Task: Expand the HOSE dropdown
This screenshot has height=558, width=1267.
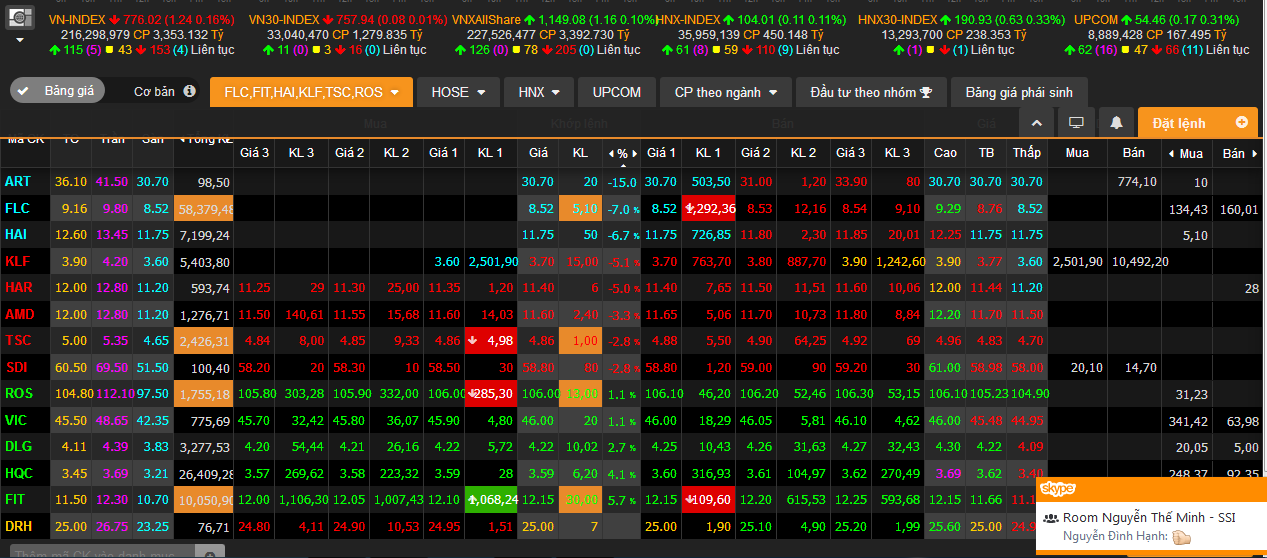Action: (x=458, y=92)
